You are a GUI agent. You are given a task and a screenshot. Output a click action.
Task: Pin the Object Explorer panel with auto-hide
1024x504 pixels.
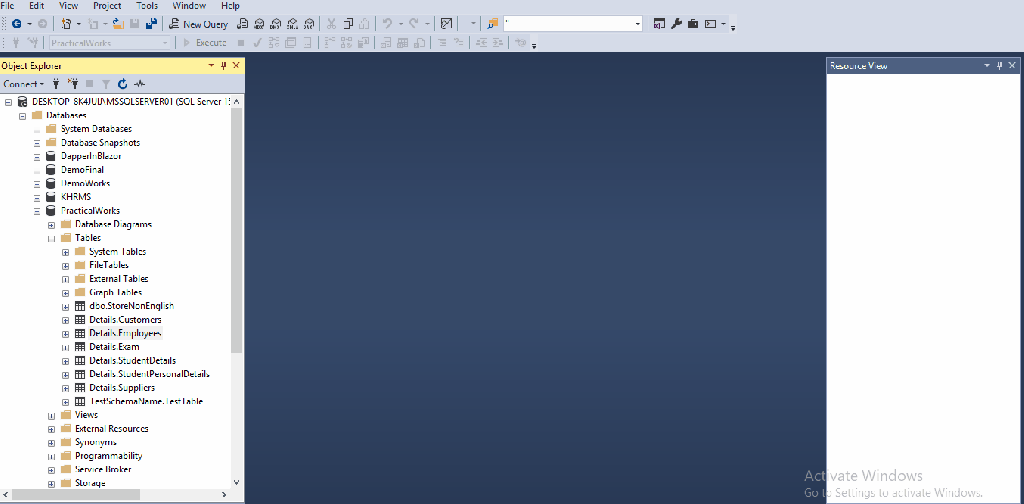(223, 65)
